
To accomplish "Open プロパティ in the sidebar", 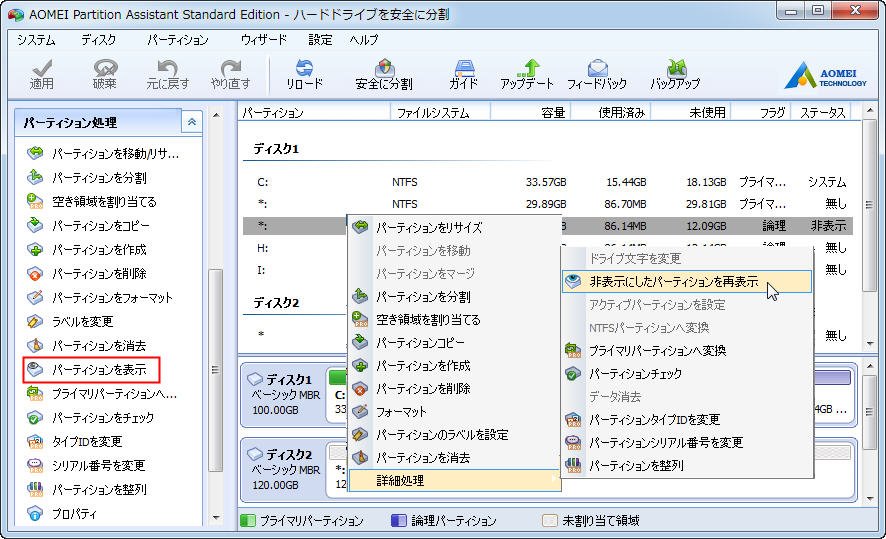I will 62,513.
